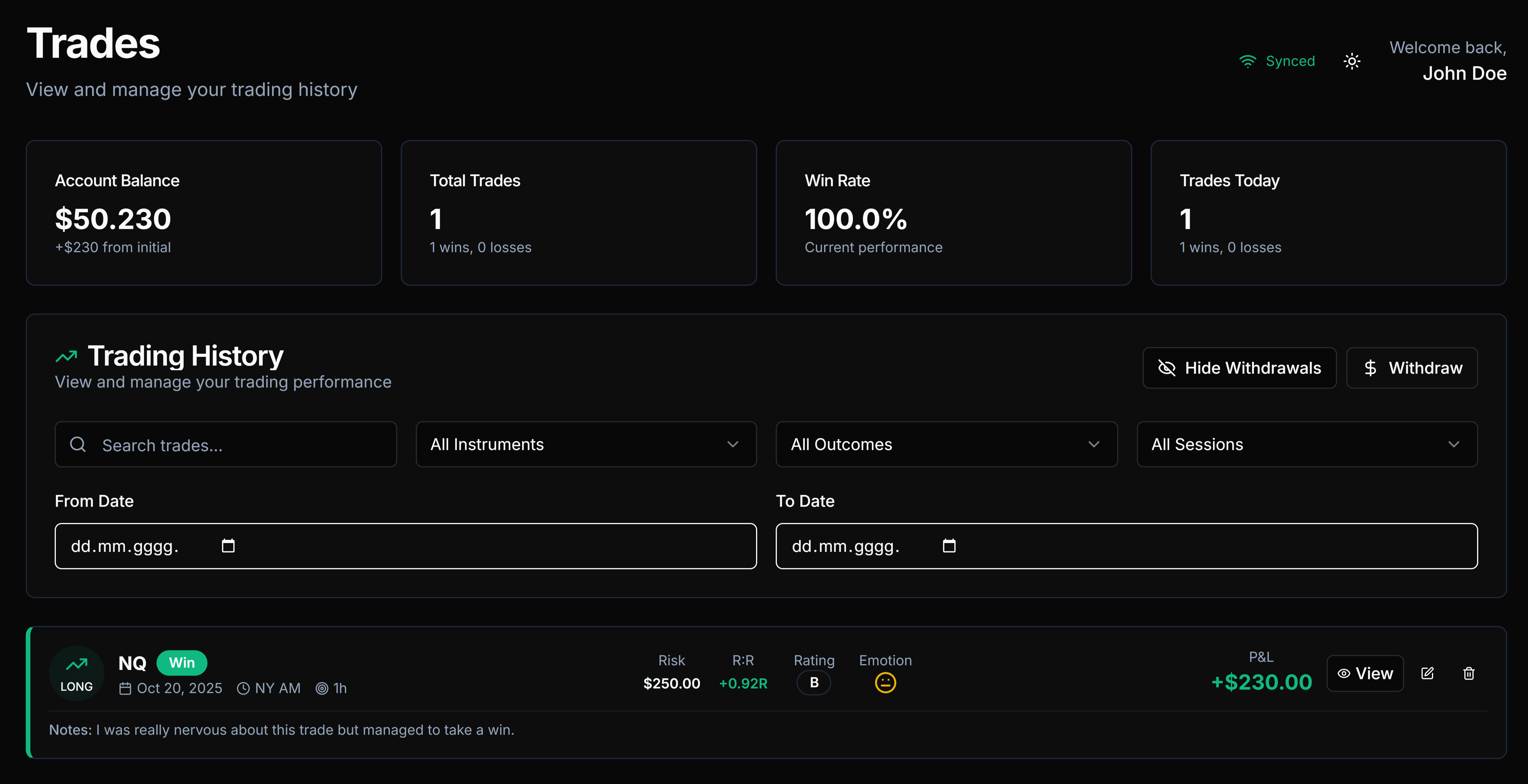The height and width of the screenshot is (784, 1528).
Task: Click the Synced status label
Action: (1290, 61)
